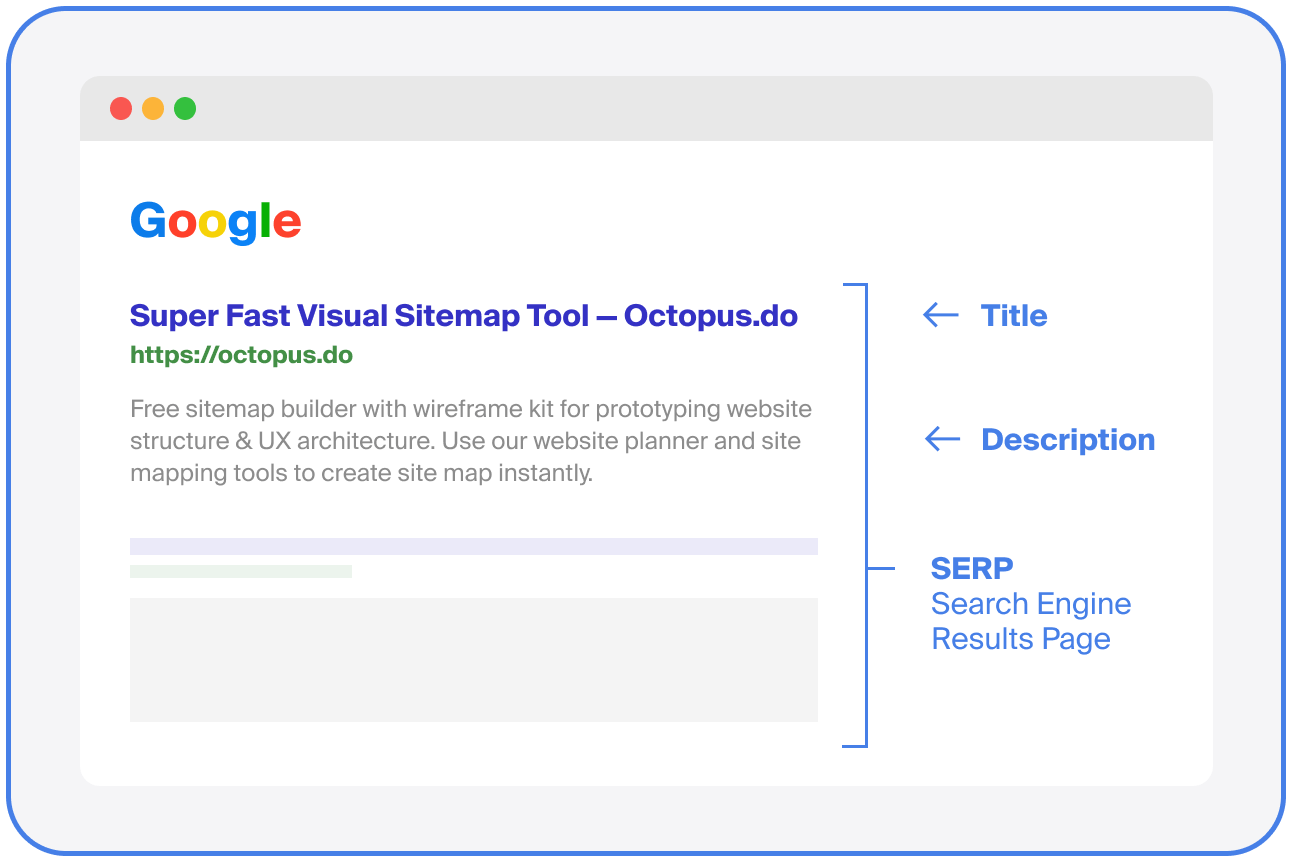
Task: Click the gray placeholder content block
Action: pyautogui.click(x=473, y=660)
